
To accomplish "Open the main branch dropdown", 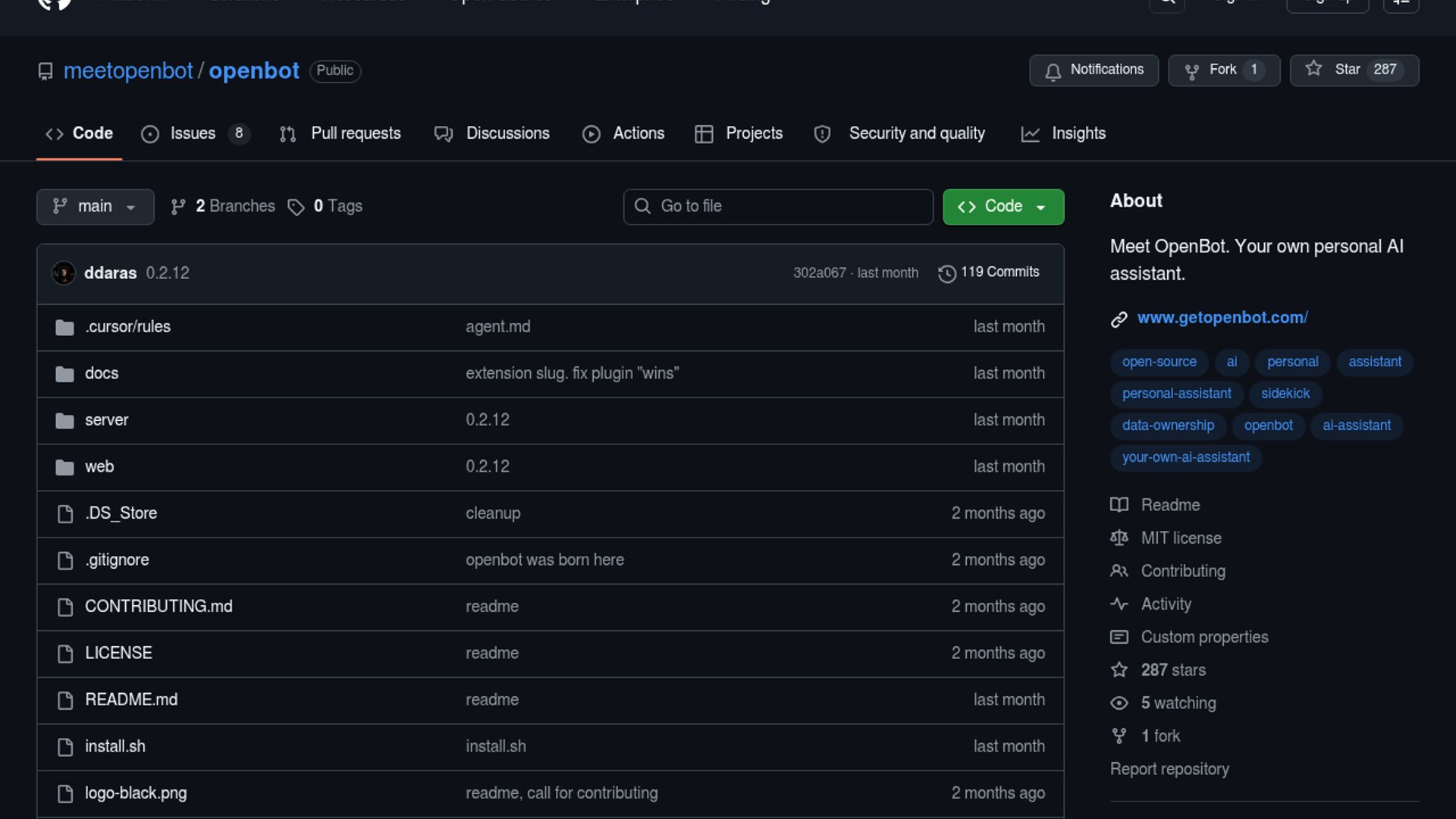I will [x=95, y=207].
